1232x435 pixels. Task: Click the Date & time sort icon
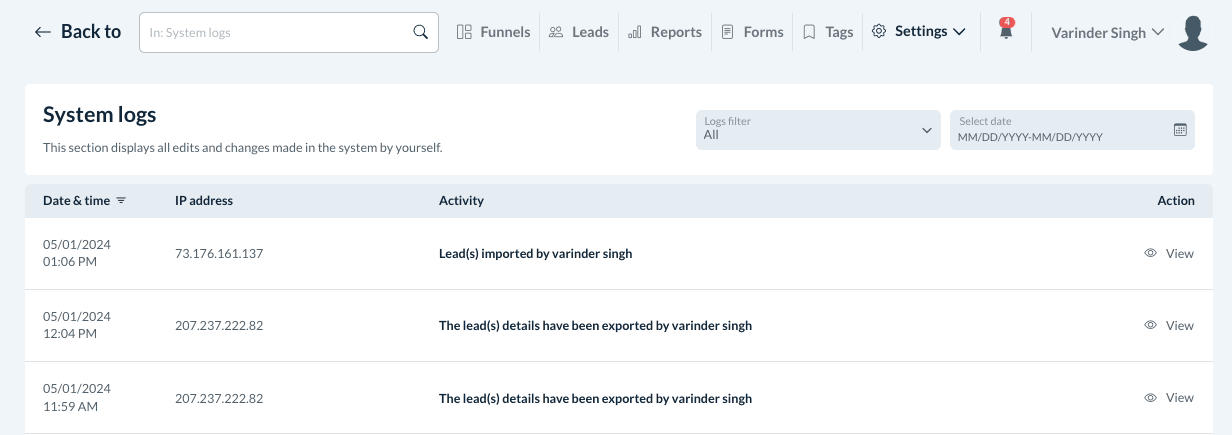[121, 201]
